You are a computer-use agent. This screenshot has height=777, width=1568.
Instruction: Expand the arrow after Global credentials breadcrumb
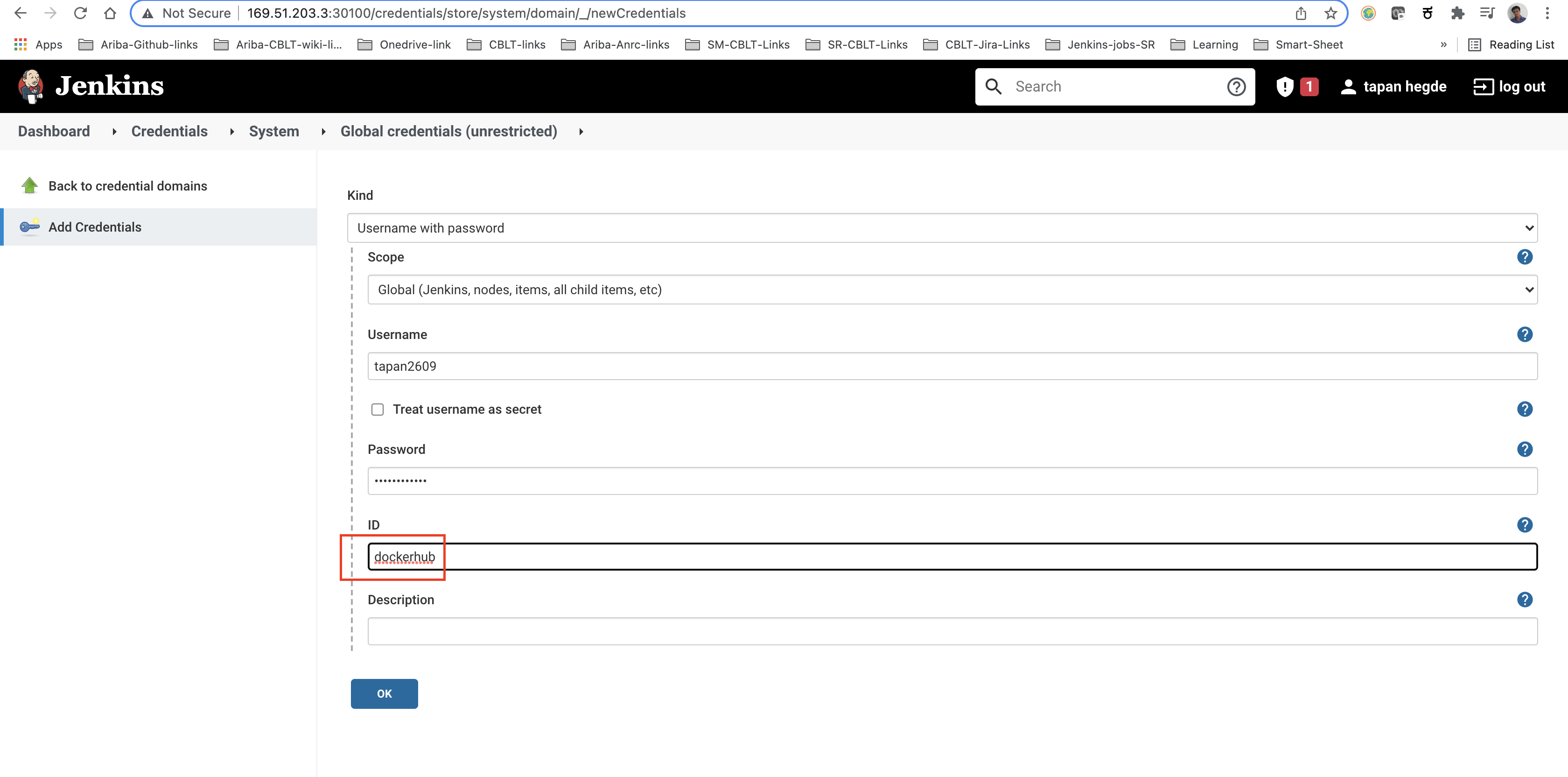click(581, 132)
